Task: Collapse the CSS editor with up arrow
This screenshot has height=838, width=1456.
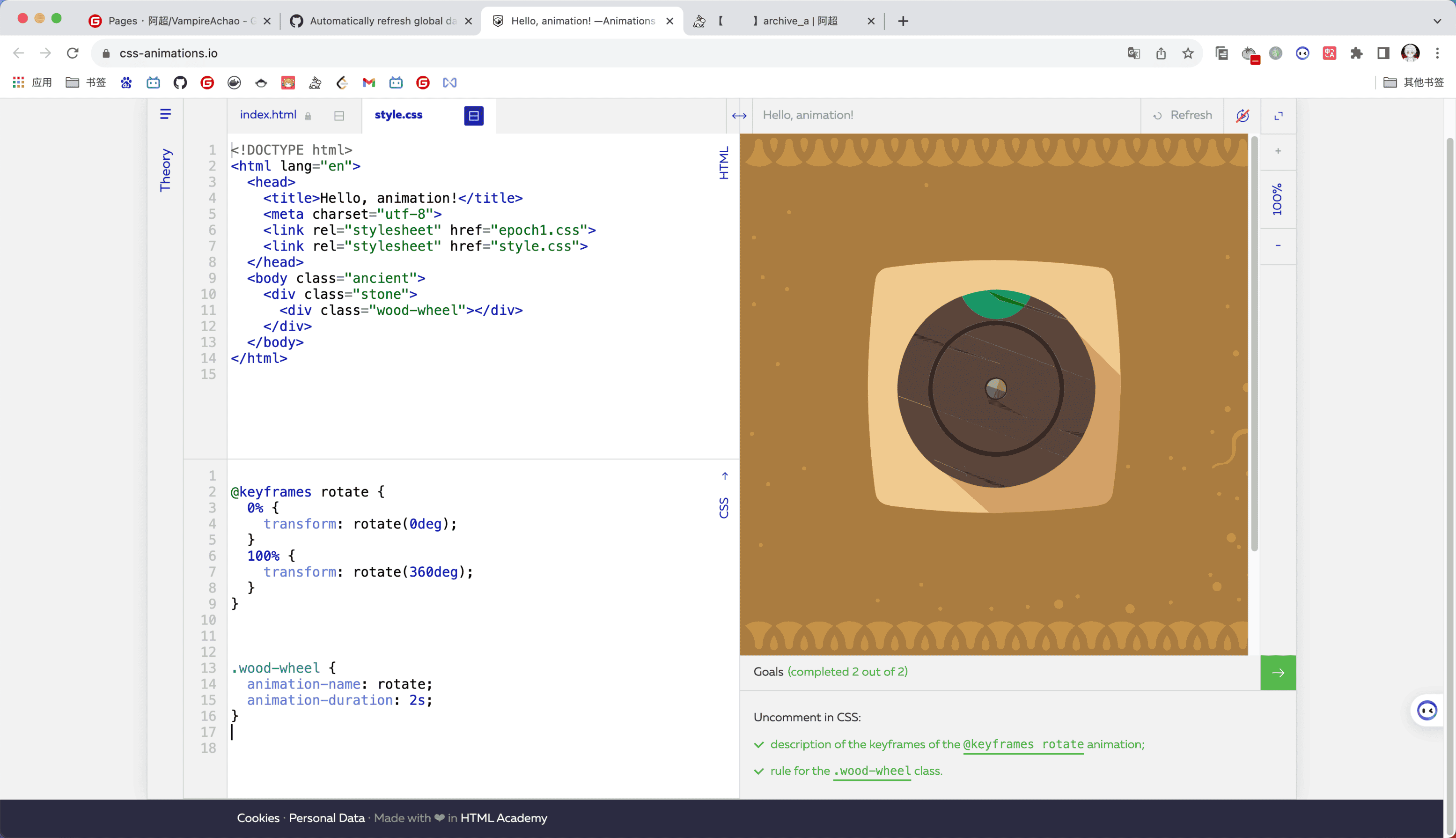Action: [x=725, y=476]
